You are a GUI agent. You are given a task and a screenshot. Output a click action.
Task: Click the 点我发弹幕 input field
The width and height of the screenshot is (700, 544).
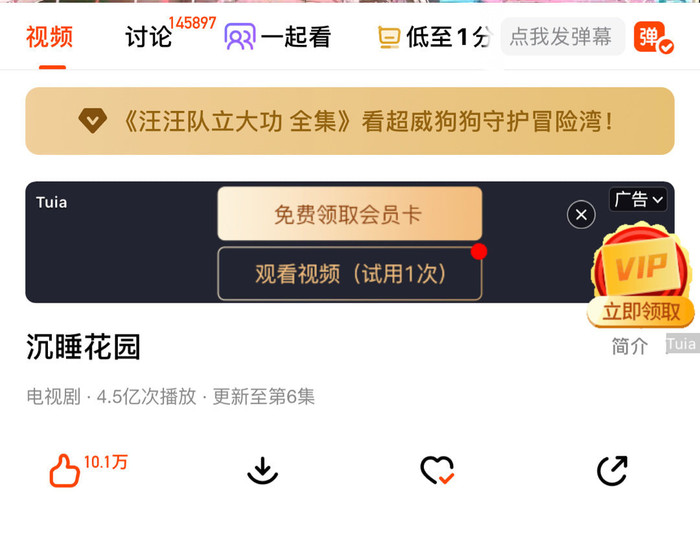point(562,37)
